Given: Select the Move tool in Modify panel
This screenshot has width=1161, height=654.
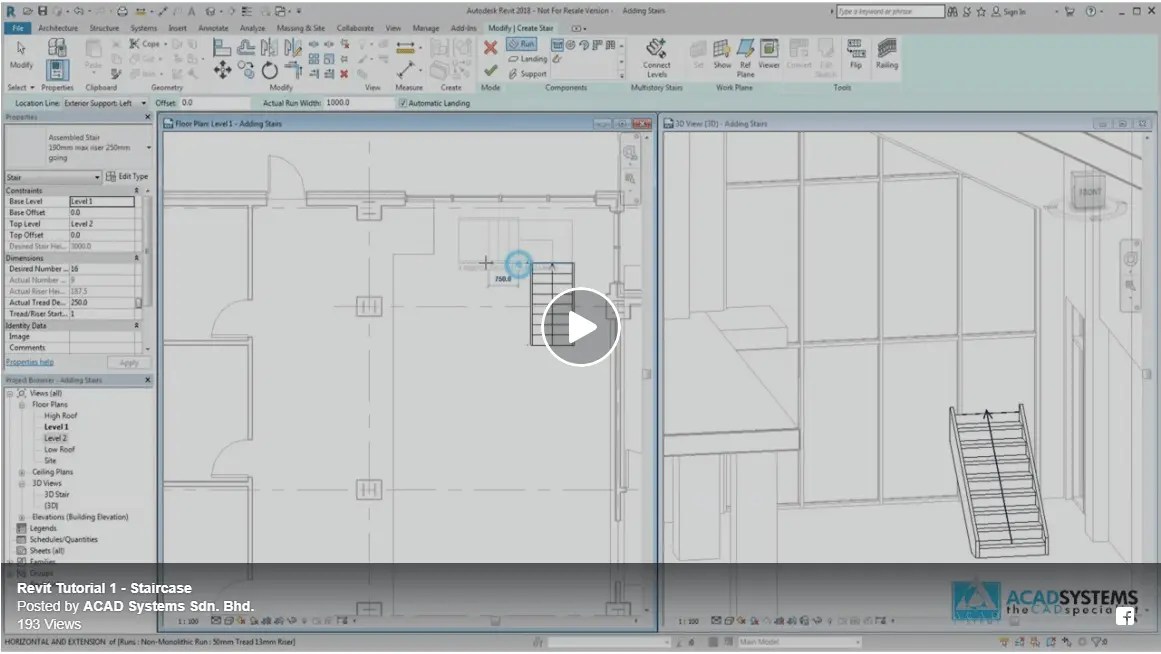Looking at the screenshot, I should tap(222, 70).
